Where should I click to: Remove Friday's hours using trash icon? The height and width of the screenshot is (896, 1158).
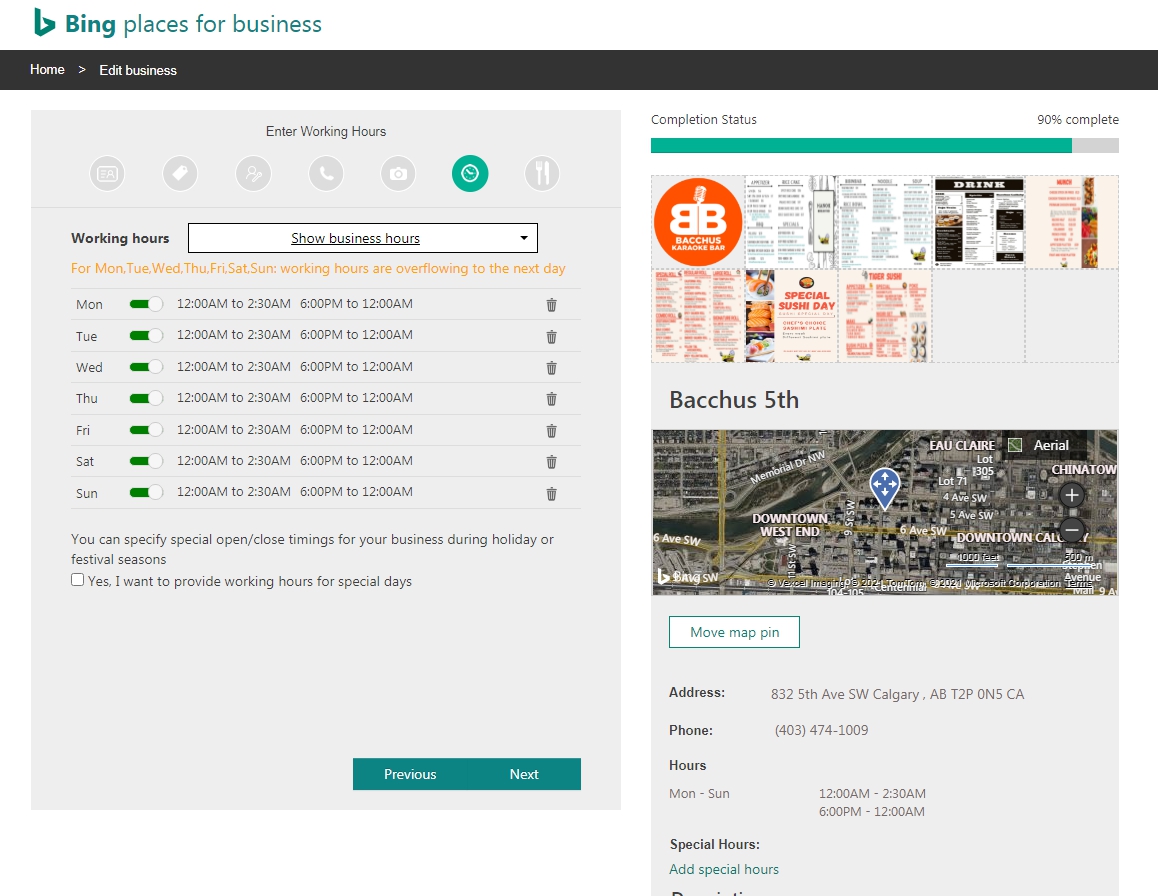[x=551, y=431]
